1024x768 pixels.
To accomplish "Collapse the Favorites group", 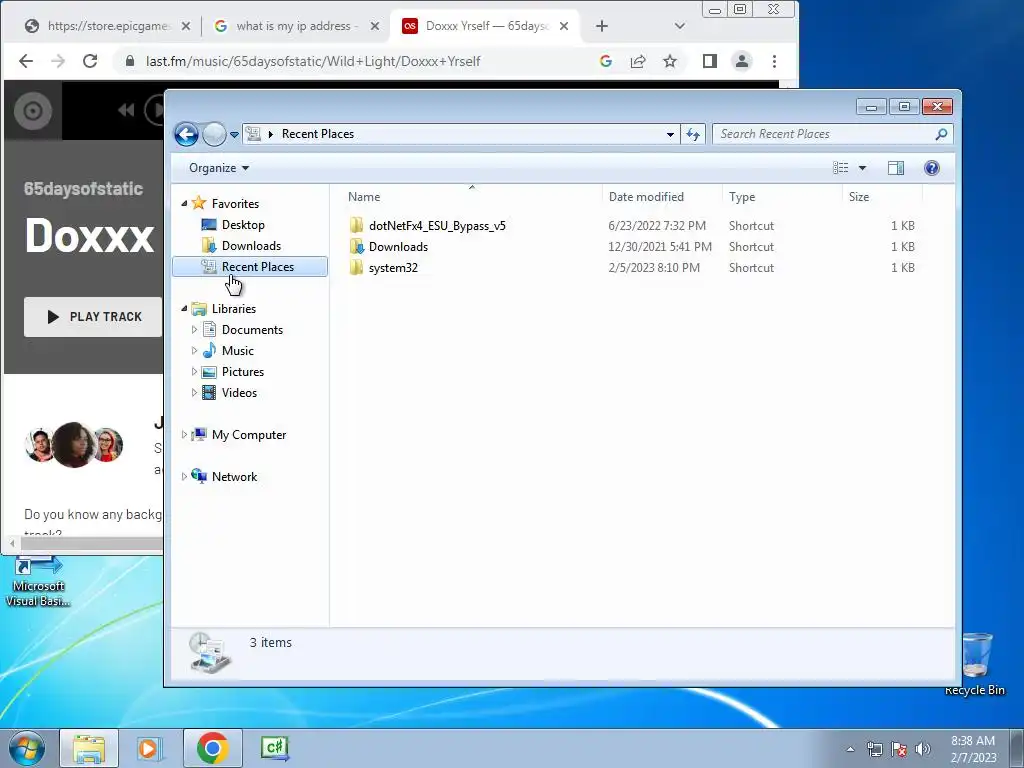I will (x=184, y=204).
